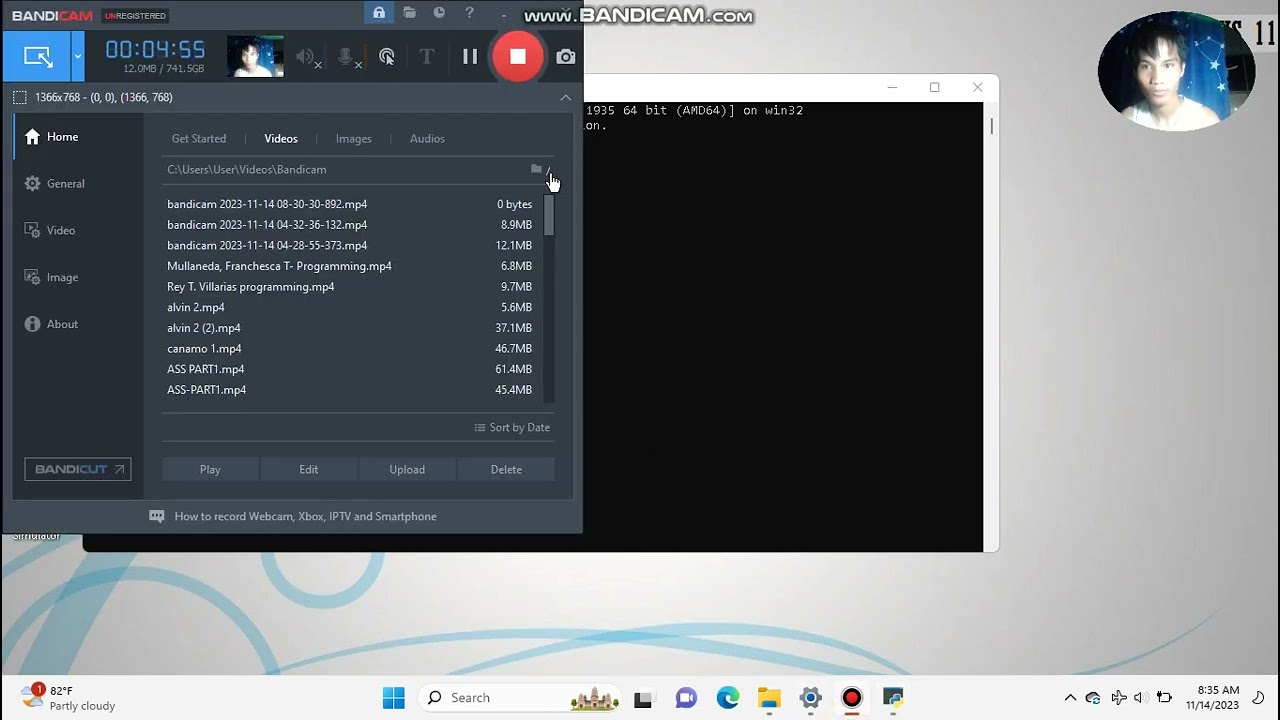Screen dimensions: 1280x720
Task: Toggle the text overlay T icon
Action: click(427, 57)
